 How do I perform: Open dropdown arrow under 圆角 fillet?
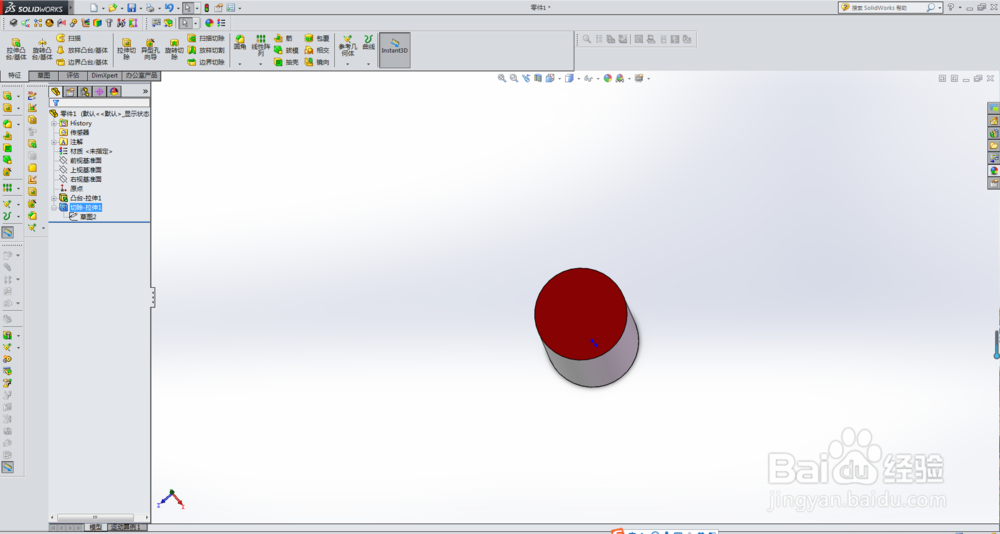[240, 64]
